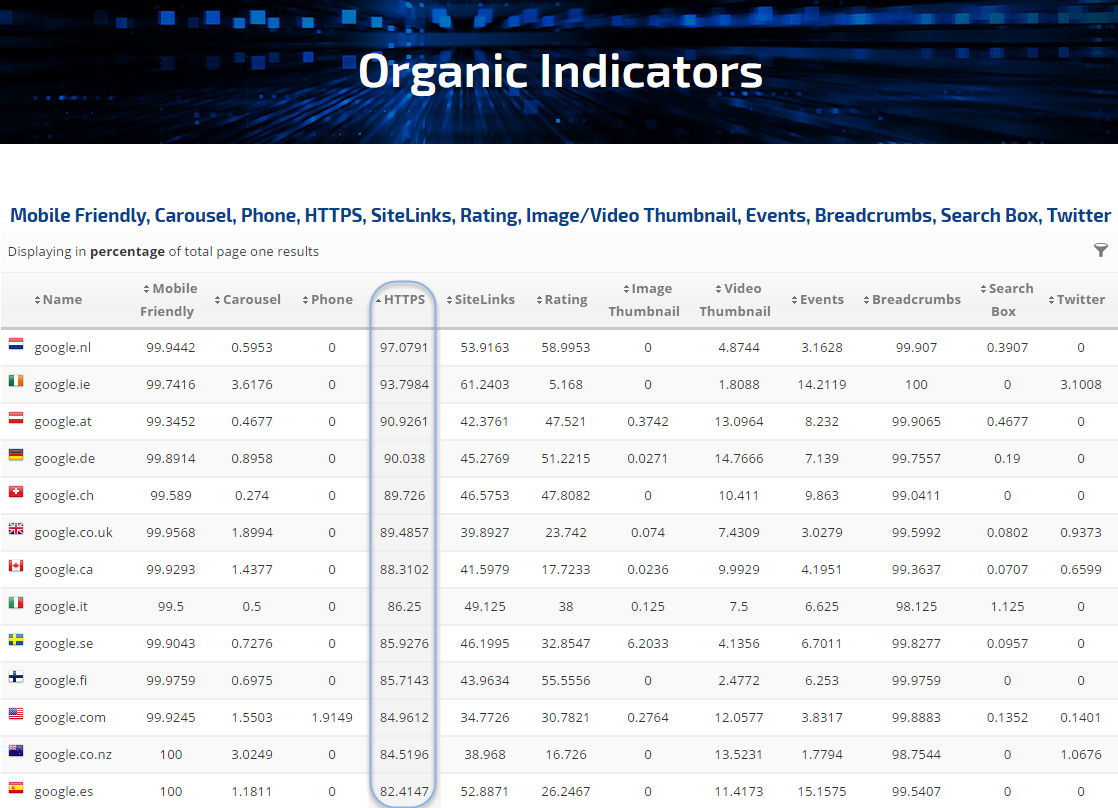The height and width of the screenshot is (808, 1118).
Task: Click the google.at row name
Action: coord(63,422)
